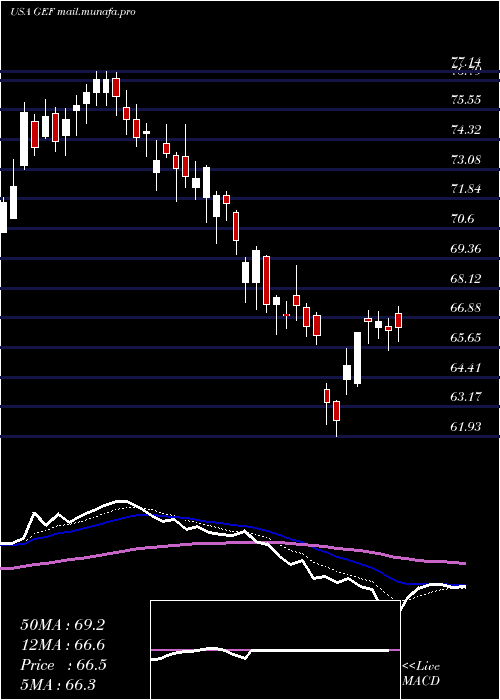
Task: Click the 'USA GEF mail.munafa.pro' chart title
Action: tap(73, 12)
